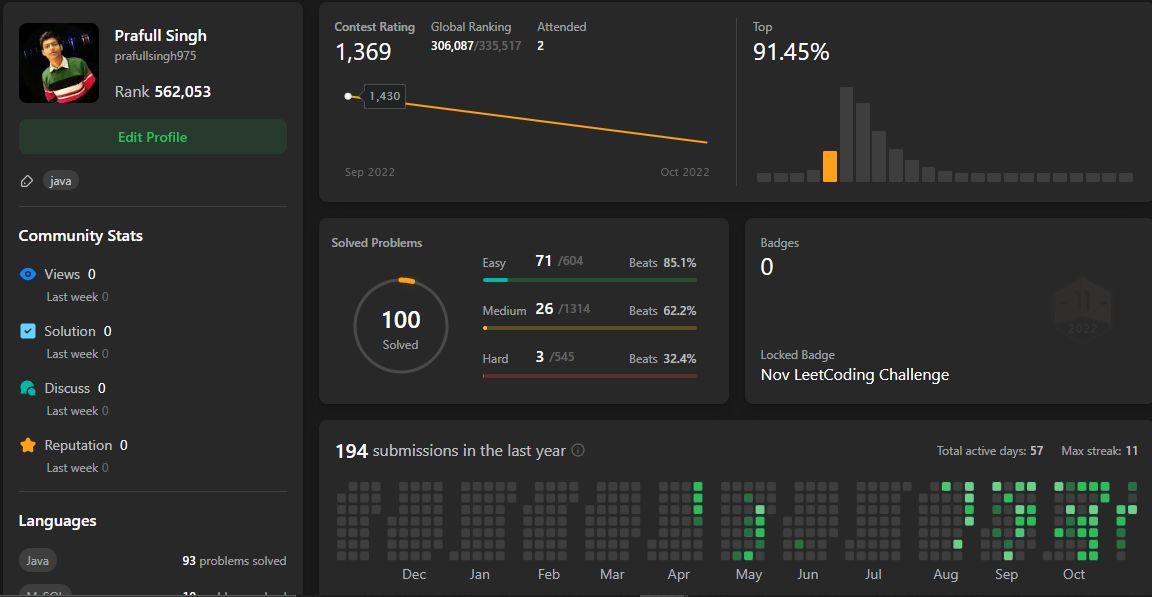This screenshot has height=597, width=1152.
Task: Click the Reputation stat label
Action: click(78, 445)
